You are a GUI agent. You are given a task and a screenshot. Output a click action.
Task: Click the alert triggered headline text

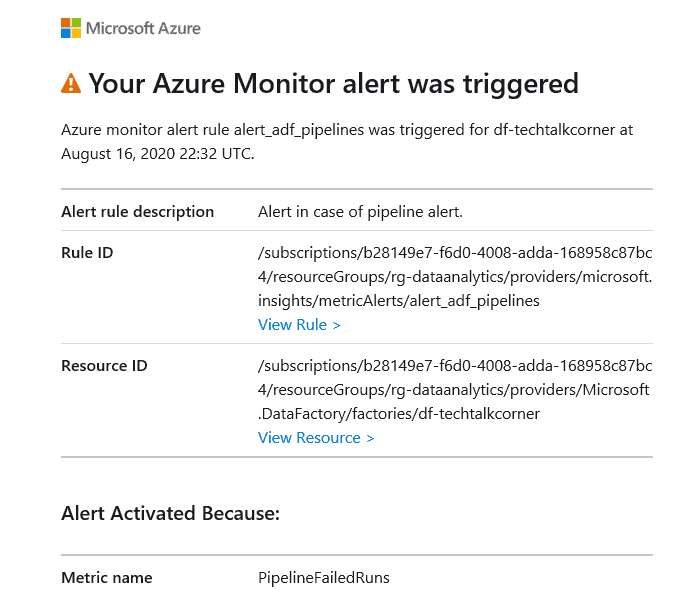point(334,83)
